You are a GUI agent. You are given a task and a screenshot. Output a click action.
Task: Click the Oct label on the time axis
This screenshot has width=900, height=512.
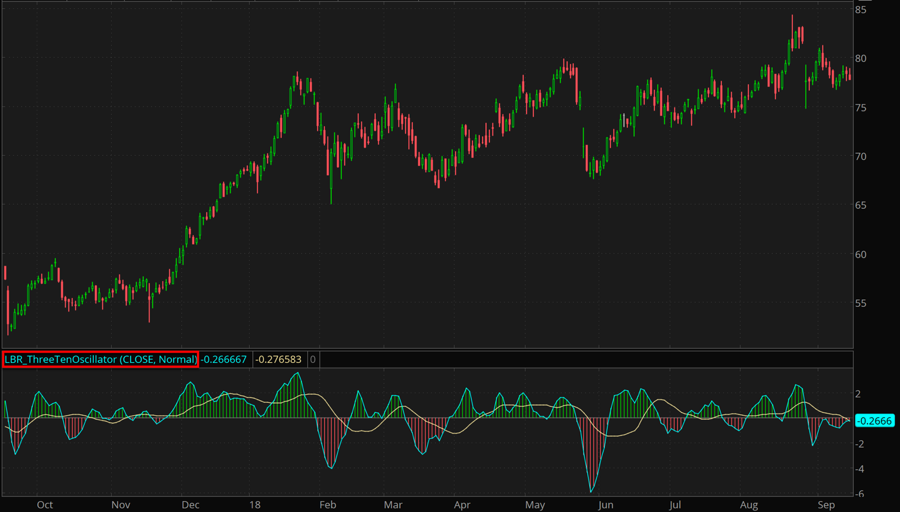(44, 505)
